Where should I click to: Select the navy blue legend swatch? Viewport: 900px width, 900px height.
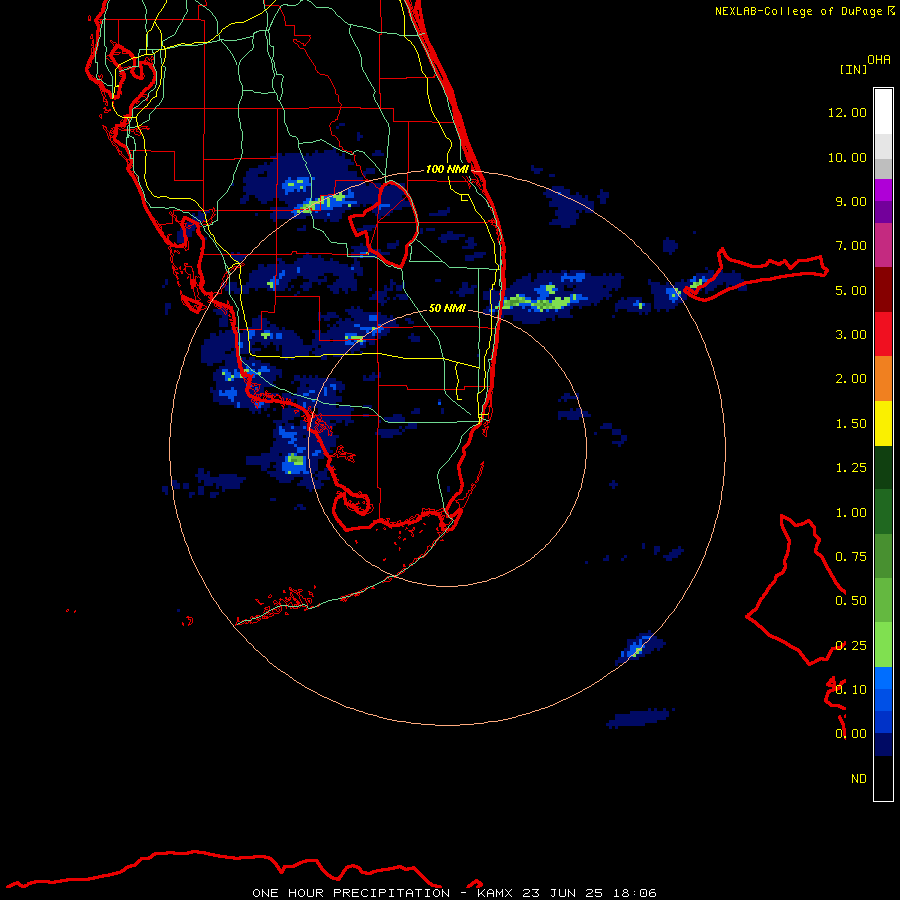tap(883, 744)
